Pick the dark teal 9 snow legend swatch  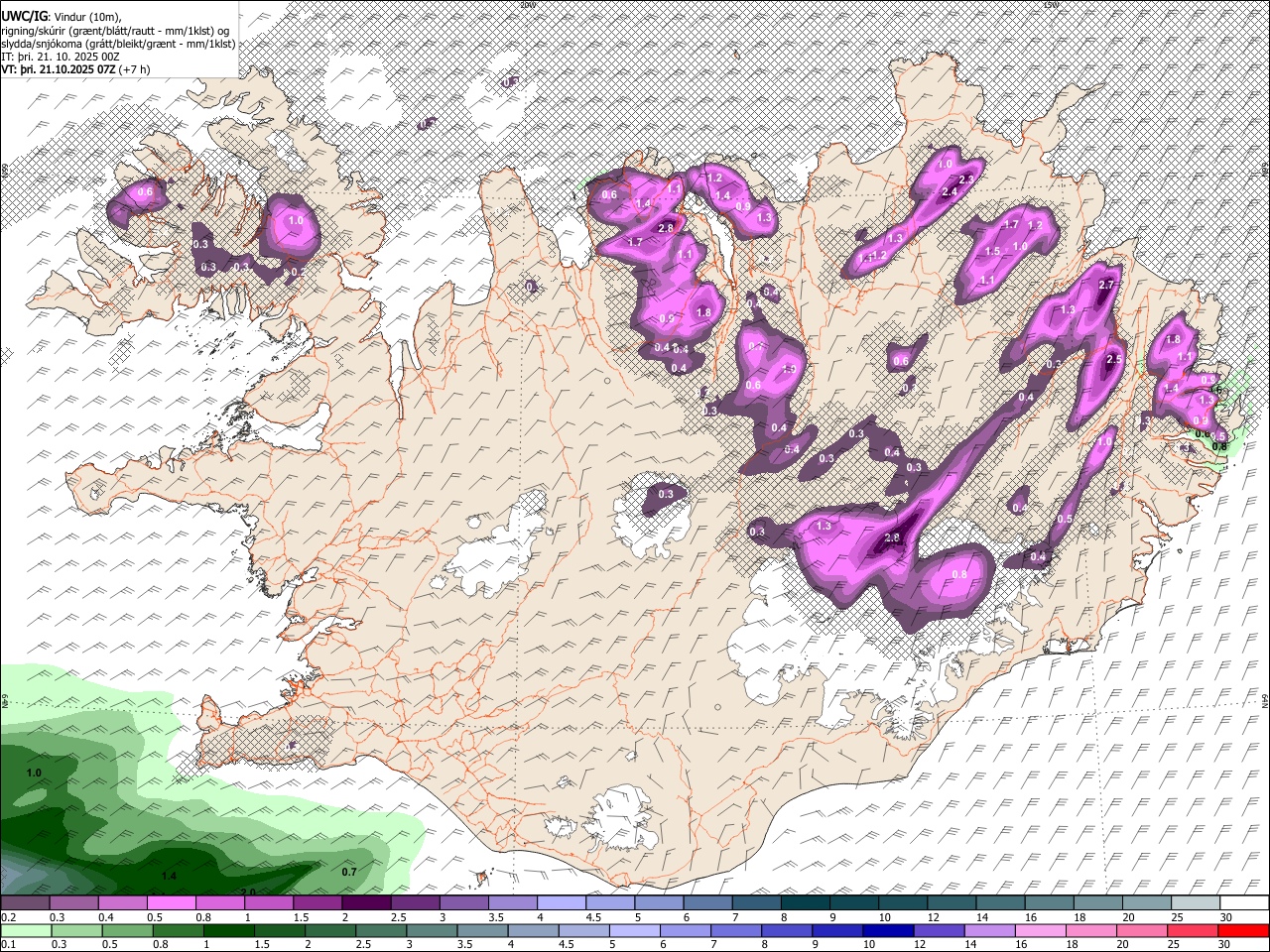click(854, 903)
